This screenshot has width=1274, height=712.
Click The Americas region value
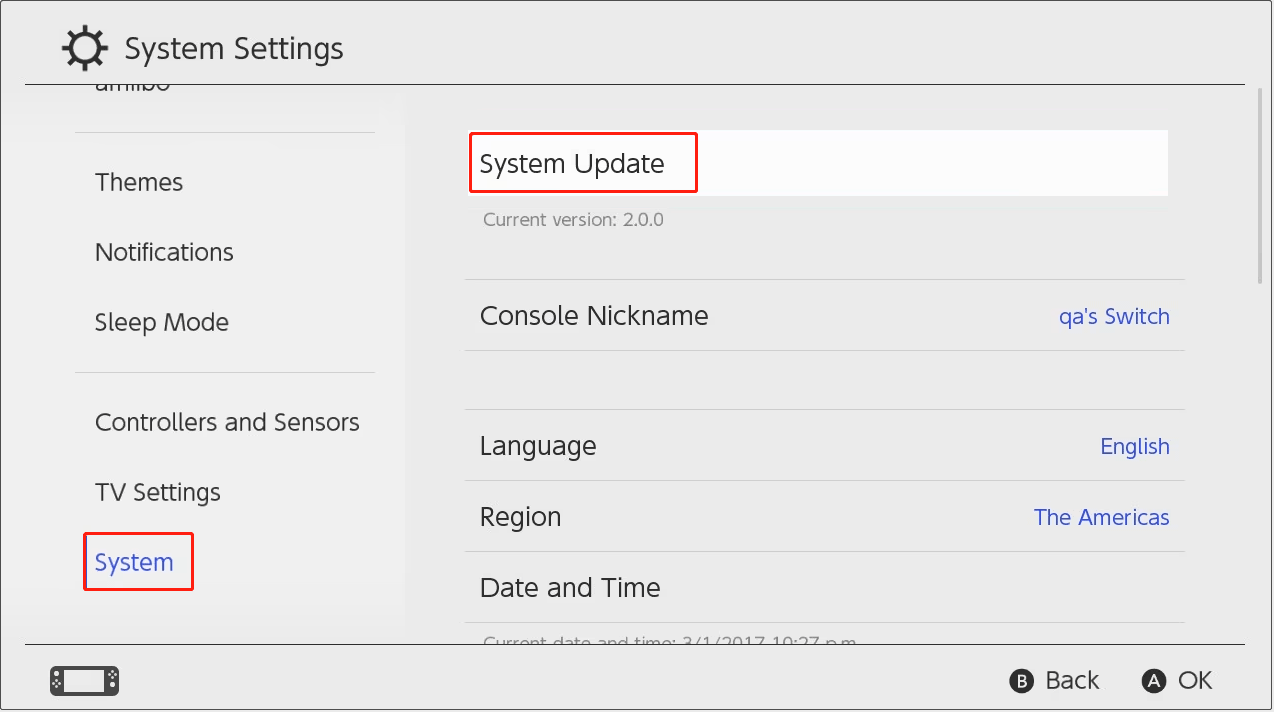[x=1101, y=517]
